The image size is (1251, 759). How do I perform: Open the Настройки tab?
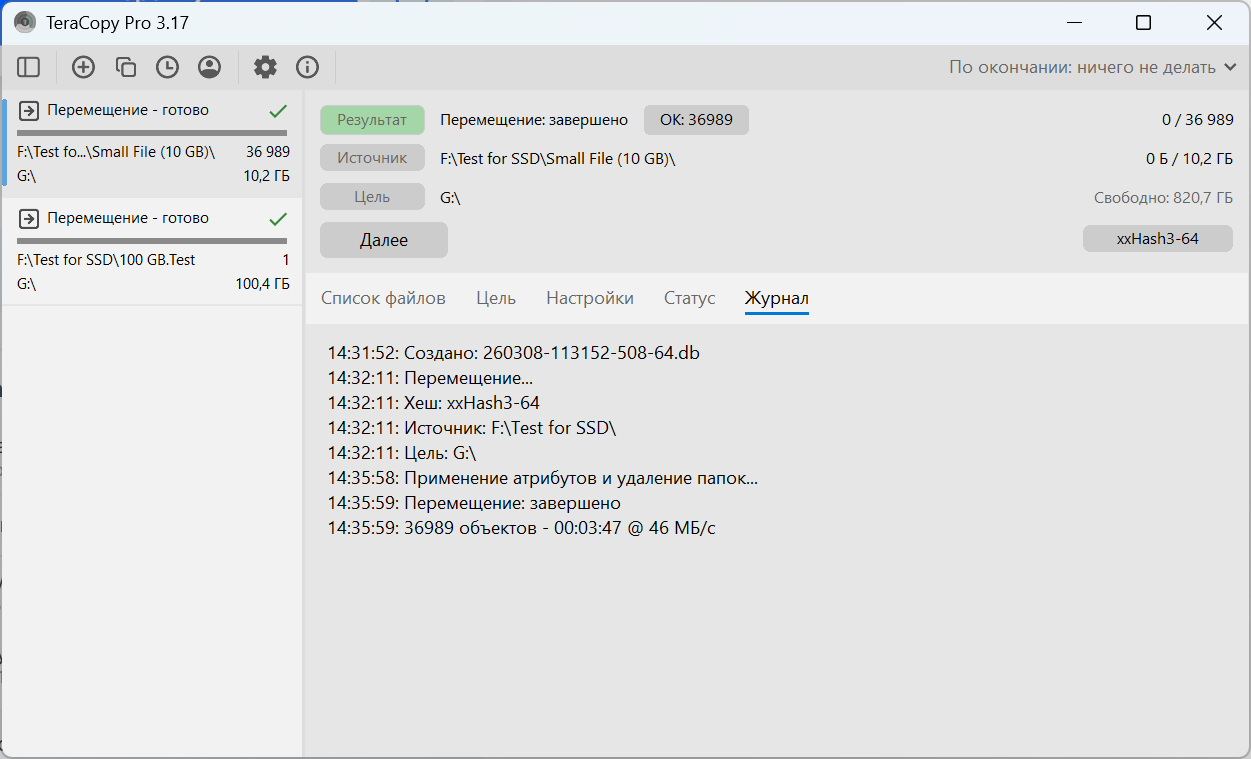pos(590,298)
